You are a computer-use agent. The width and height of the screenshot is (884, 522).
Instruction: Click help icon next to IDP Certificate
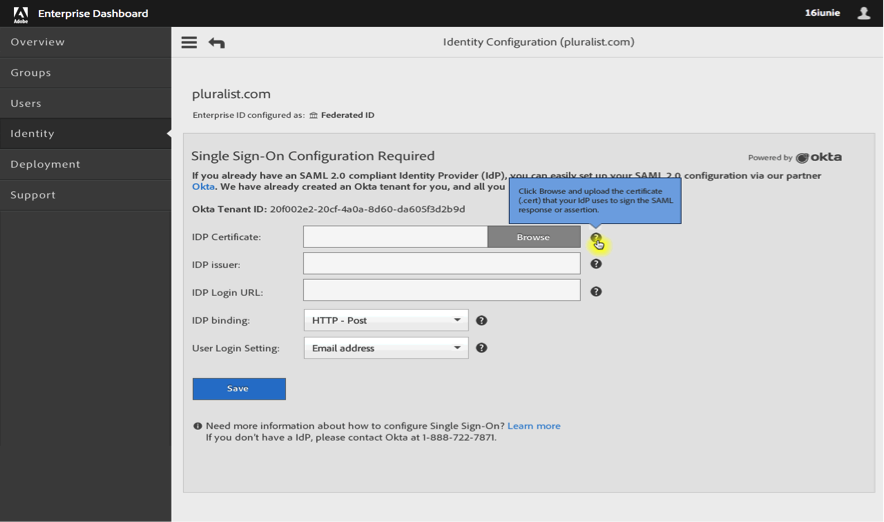point(596,238)
